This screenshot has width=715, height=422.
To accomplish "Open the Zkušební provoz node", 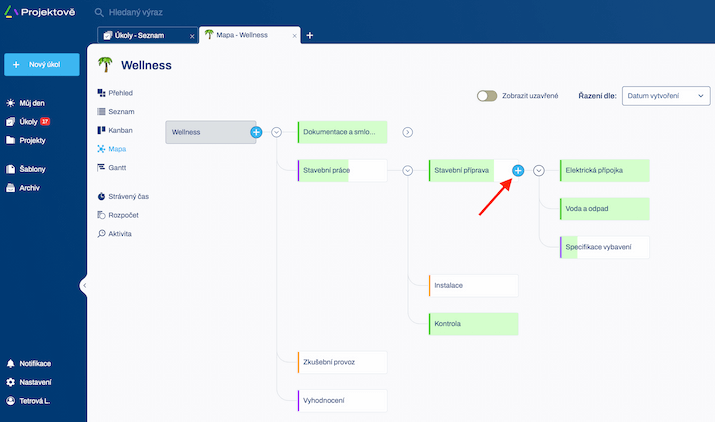I will tap(342, 362).
